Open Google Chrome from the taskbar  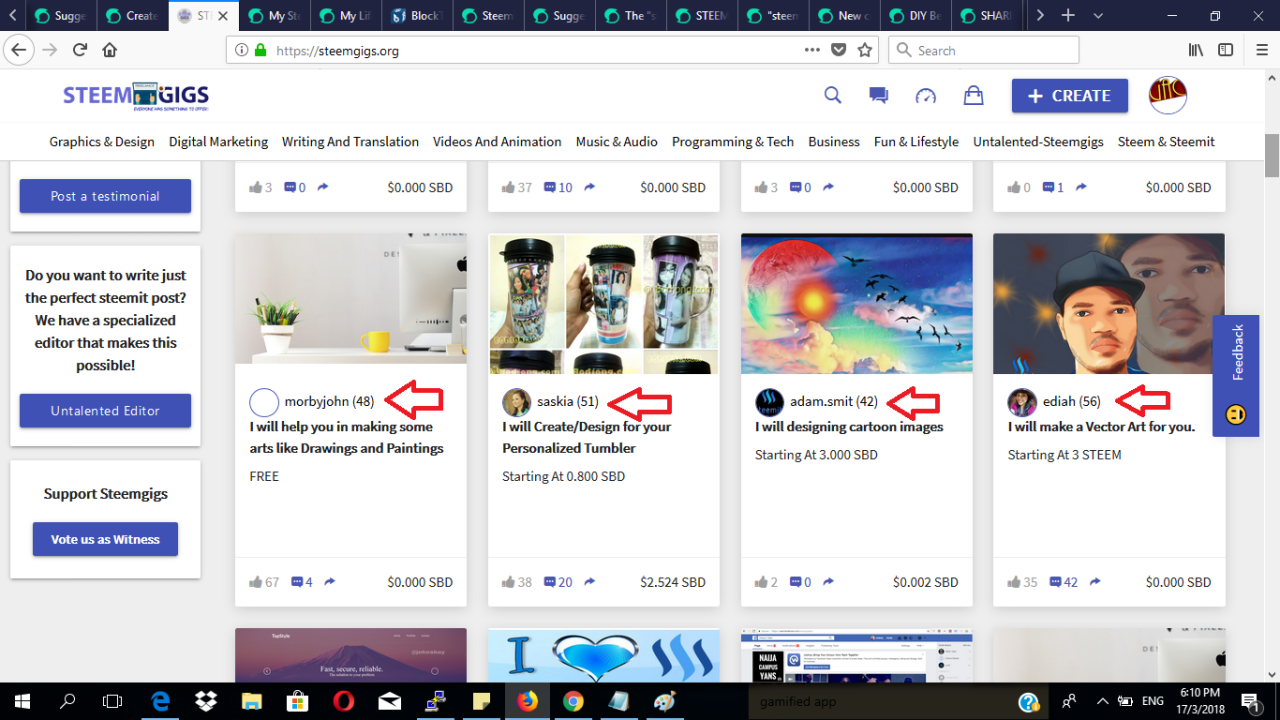click(572, 701)
